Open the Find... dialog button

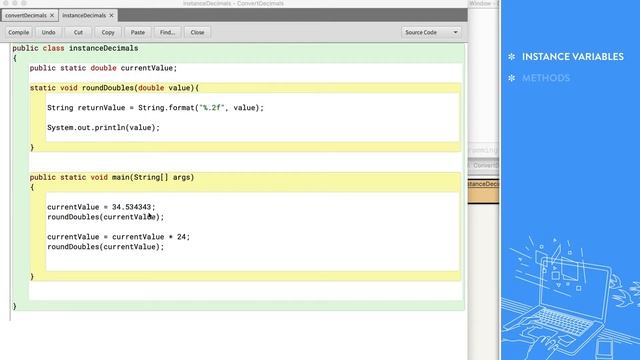coord(167,32)
